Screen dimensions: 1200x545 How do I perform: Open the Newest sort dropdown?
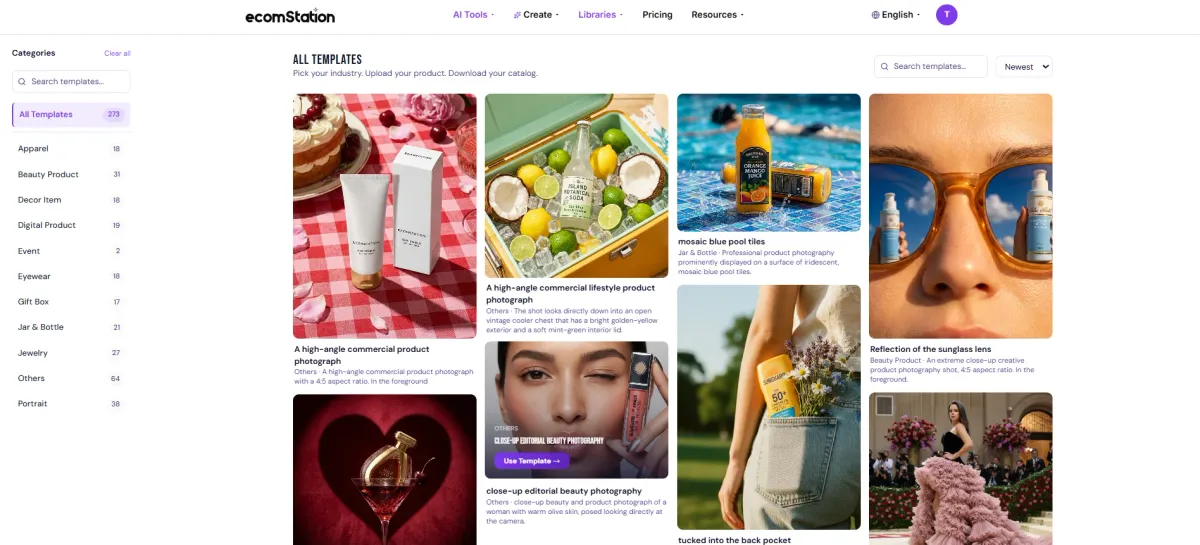(1023, 66)
